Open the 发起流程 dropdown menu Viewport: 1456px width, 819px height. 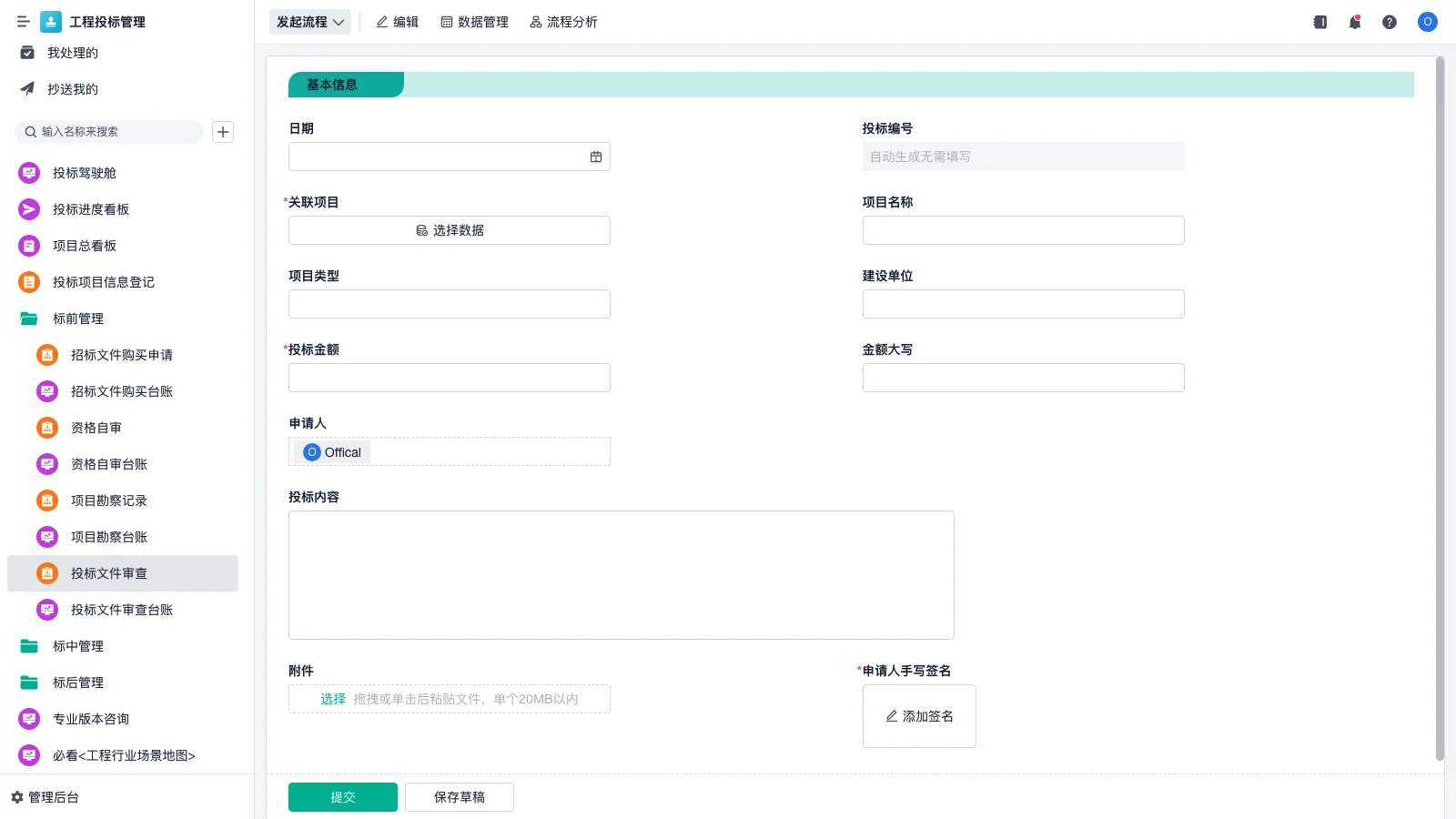[x=308, y=22]
